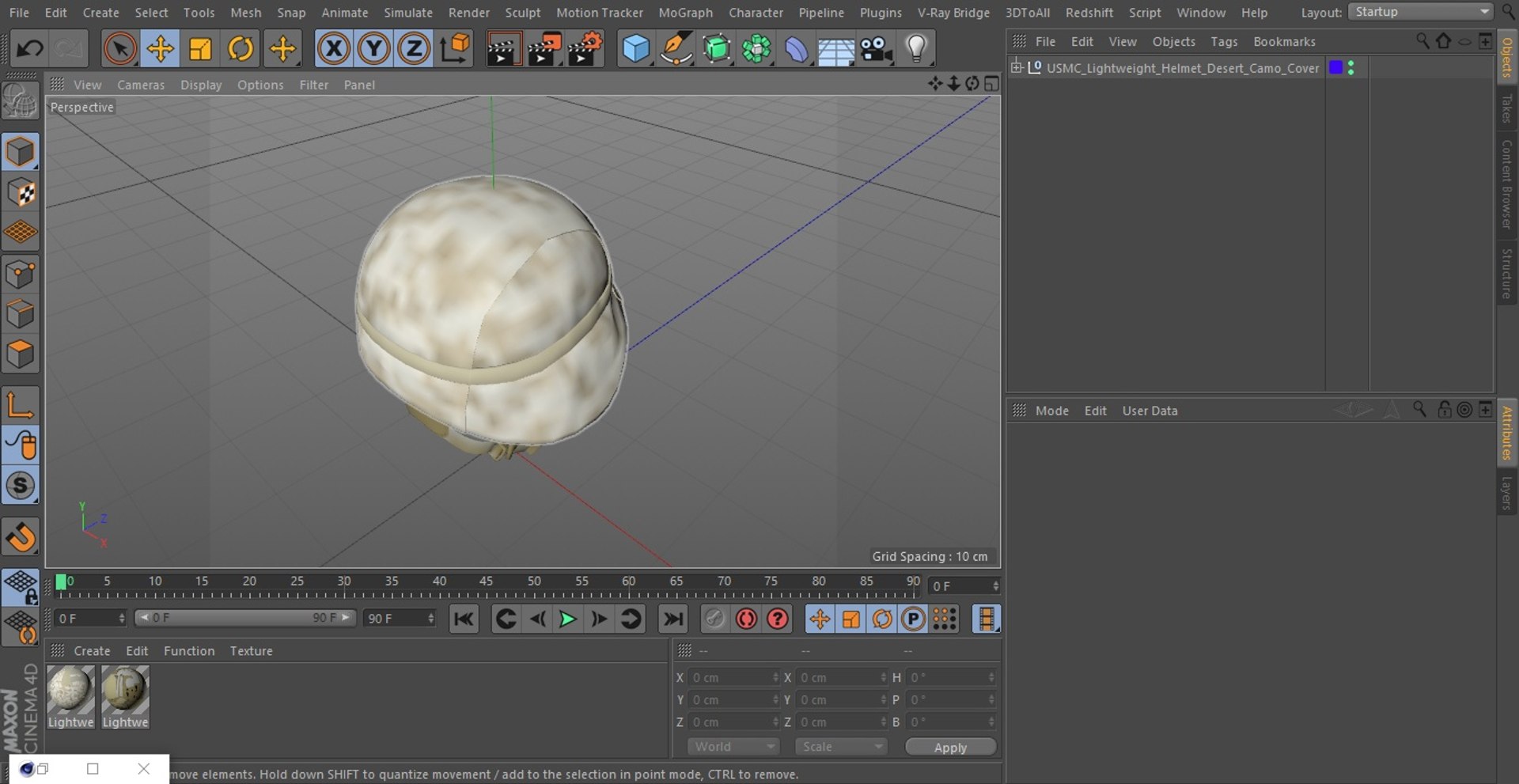Viewport: 1519px width, 784px height.
Task: Click the Undo arrow icon
Action: (29, 49)
